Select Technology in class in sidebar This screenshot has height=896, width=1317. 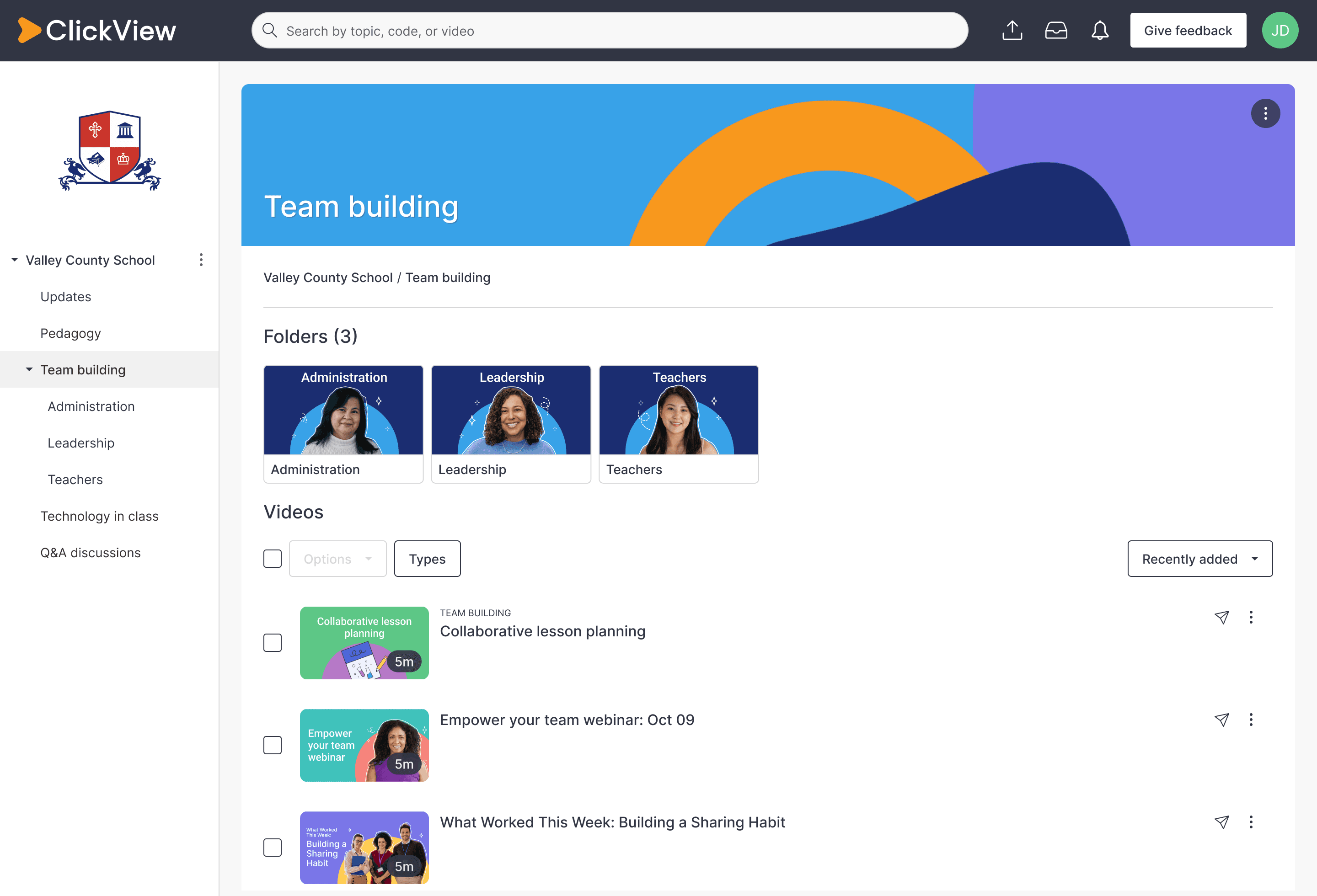click(99, 517)
